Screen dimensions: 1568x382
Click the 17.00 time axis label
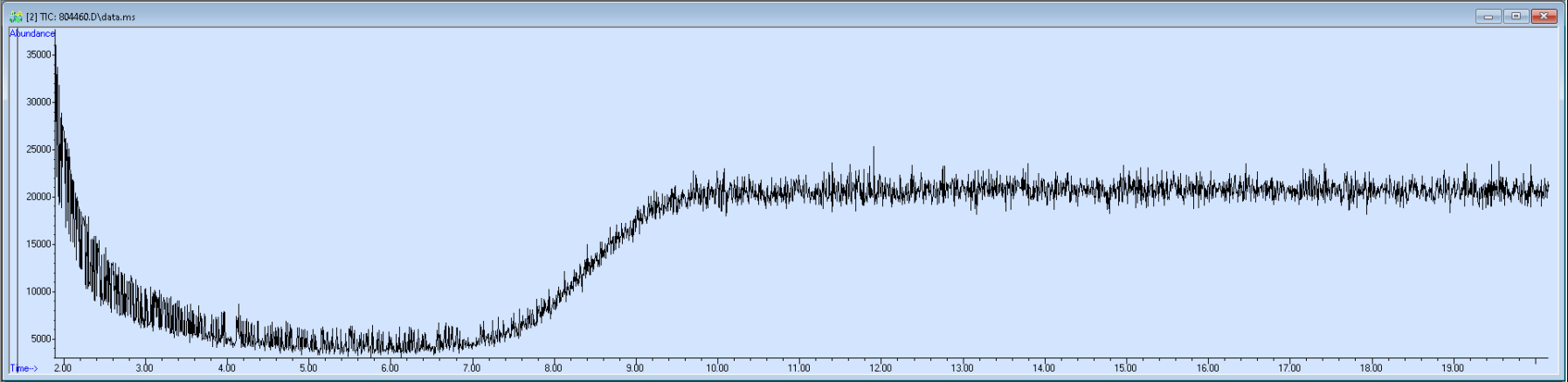pos(1289,369)
